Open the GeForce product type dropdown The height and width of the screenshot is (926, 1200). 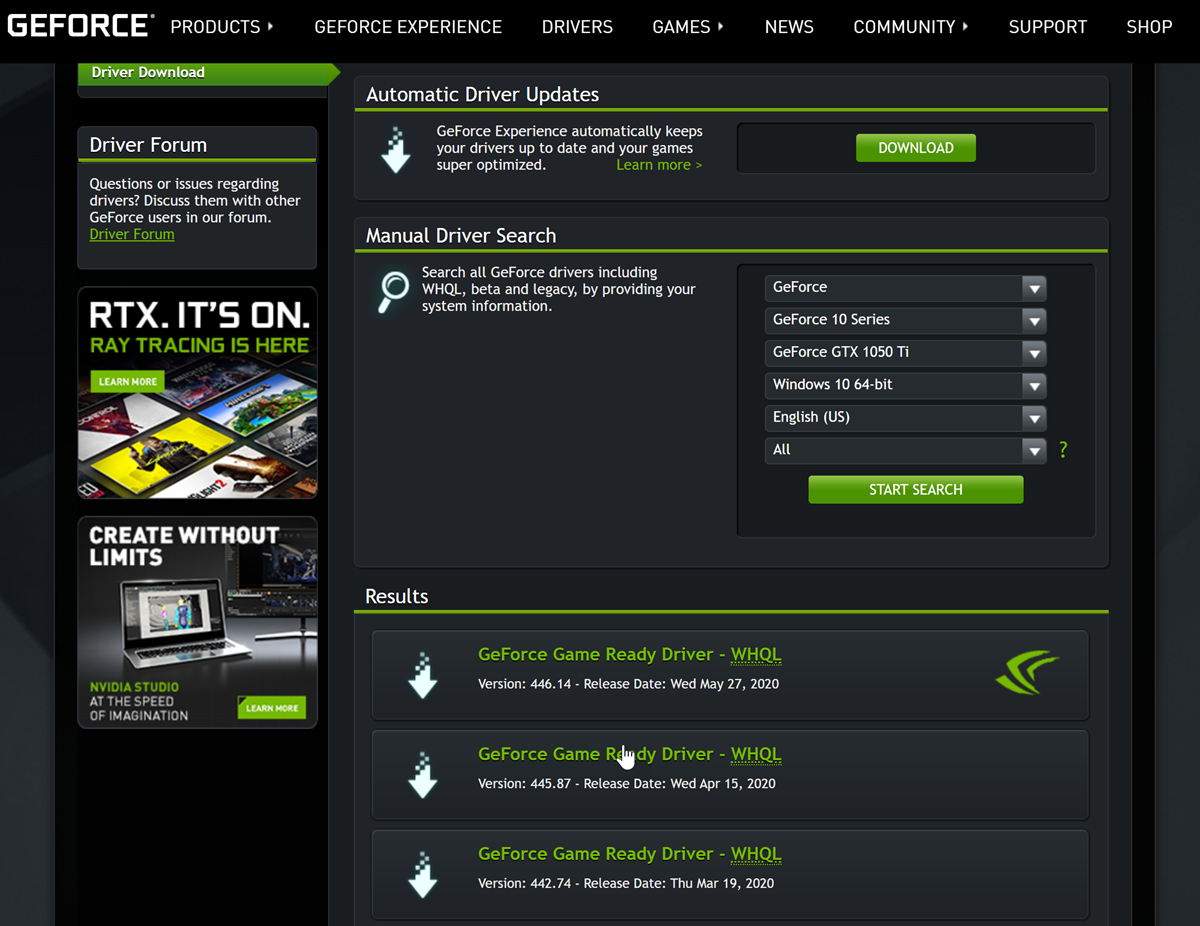click(905, 288)
